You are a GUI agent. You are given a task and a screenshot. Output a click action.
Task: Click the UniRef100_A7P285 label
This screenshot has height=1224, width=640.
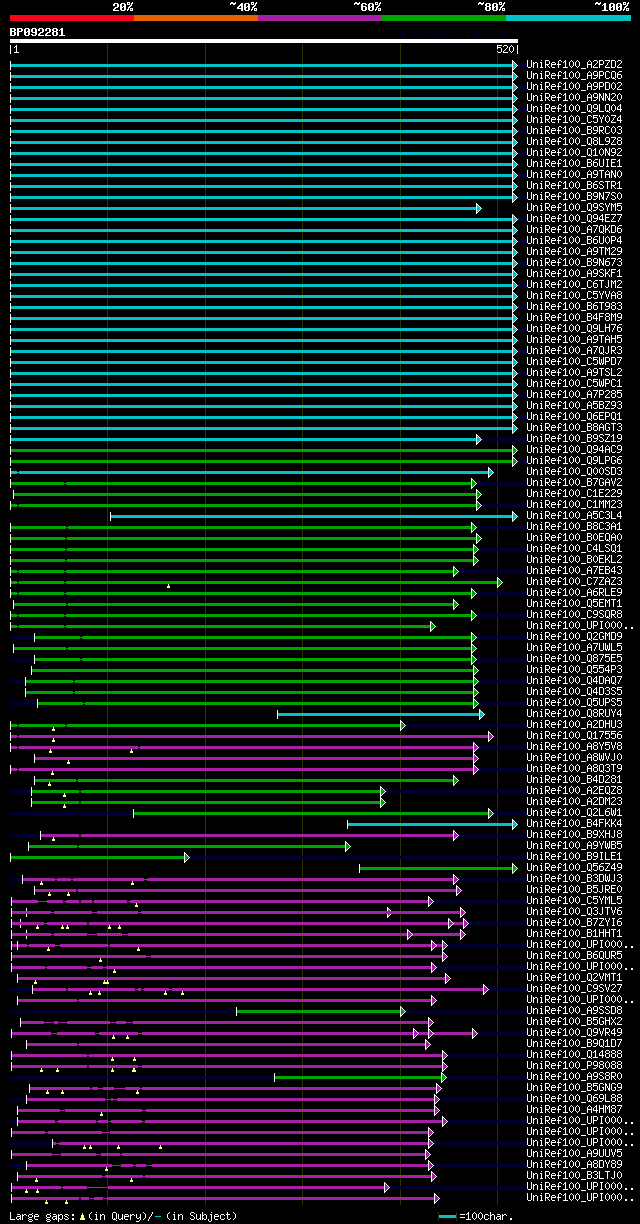coord(574,395)
